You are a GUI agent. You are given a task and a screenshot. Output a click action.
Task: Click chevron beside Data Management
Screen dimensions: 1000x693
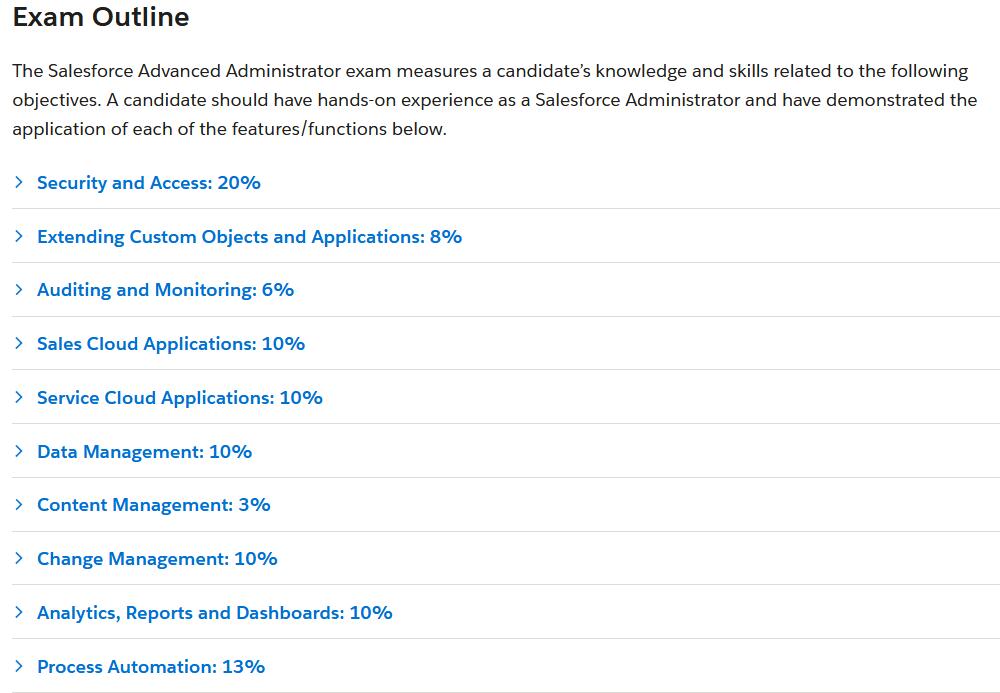point(18,451)
